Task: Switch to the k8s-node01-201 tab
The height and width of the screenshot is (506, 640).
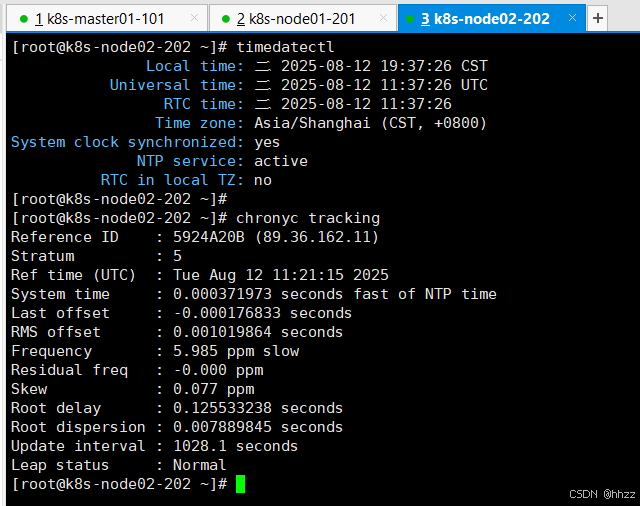Action: [303, 18]
